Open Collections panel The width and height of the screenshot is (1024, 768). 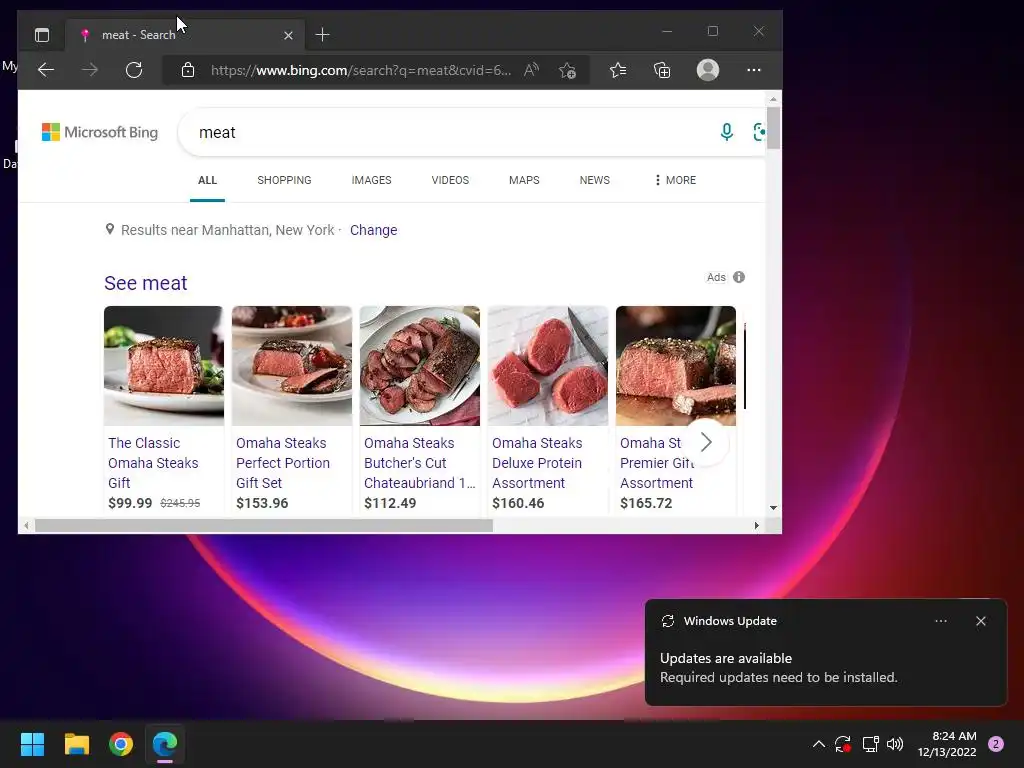[x=662, y=70]
